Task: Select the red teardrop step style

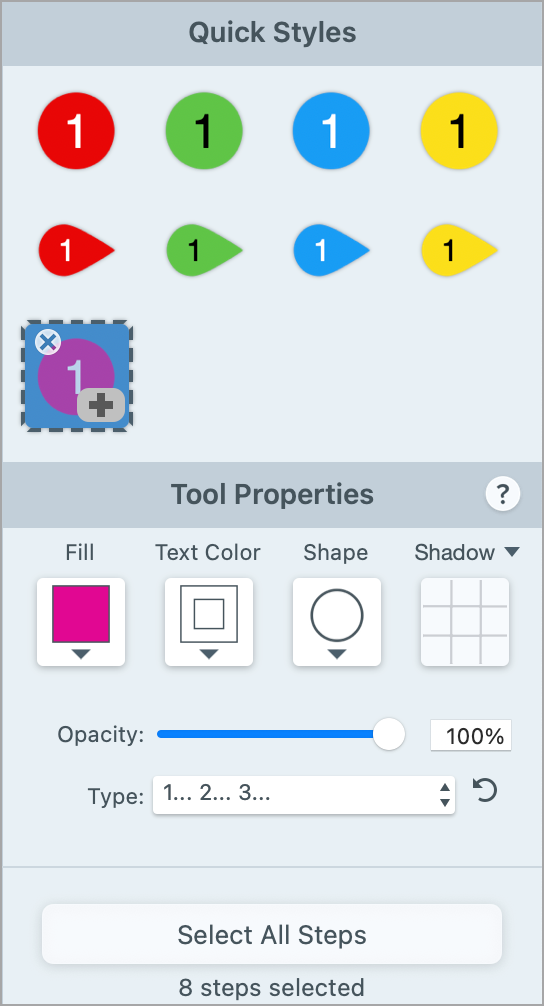Action: click(76, 250)
